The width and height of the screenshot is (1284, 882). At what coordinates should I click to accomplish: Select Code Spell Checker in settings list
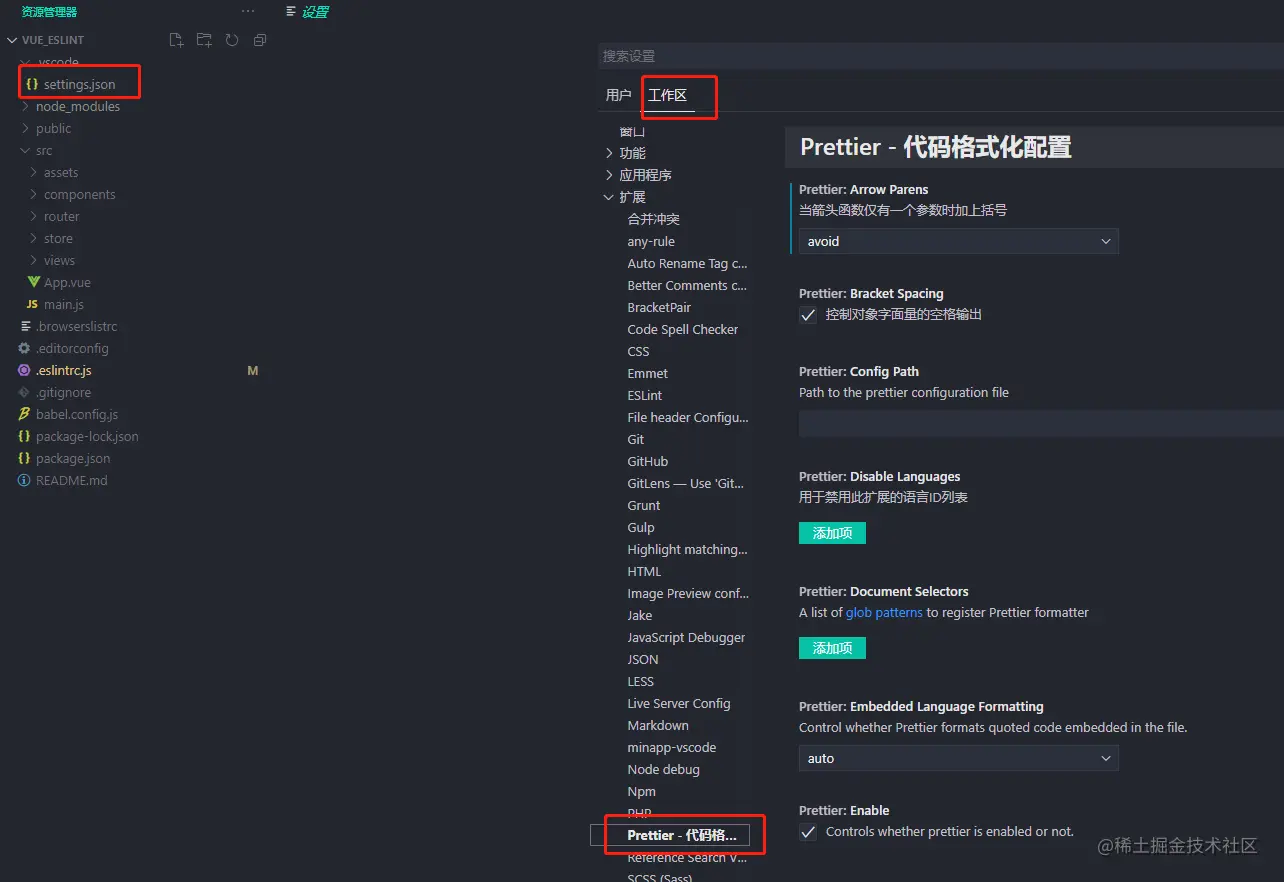(x=683, y=329)
